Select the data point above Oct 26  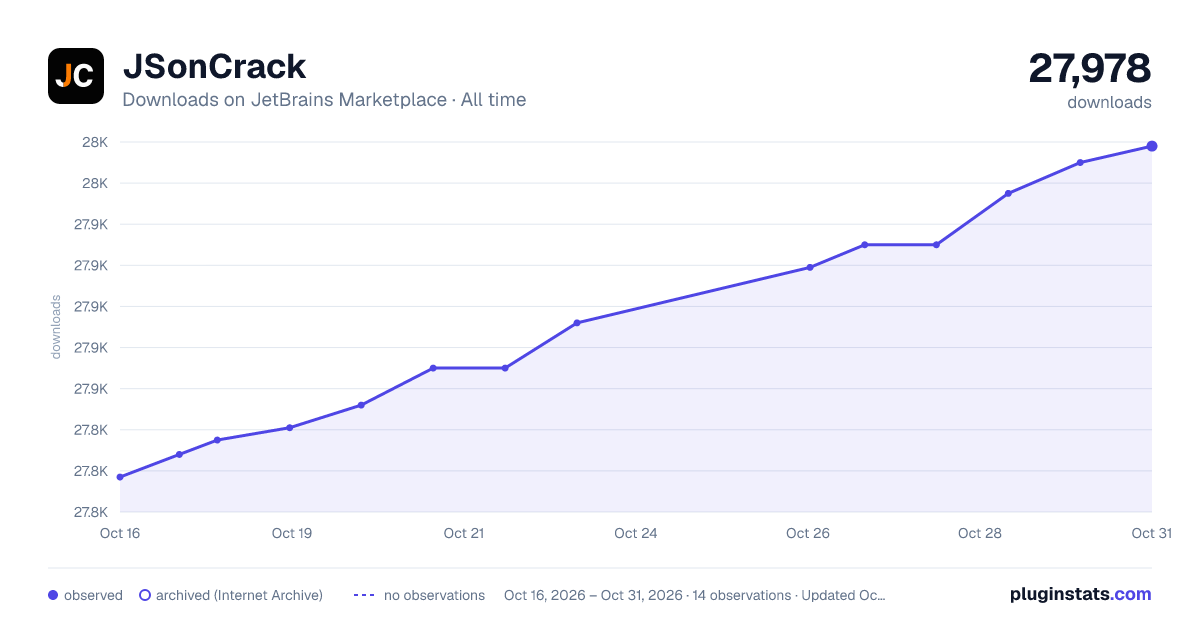point(810,267)
